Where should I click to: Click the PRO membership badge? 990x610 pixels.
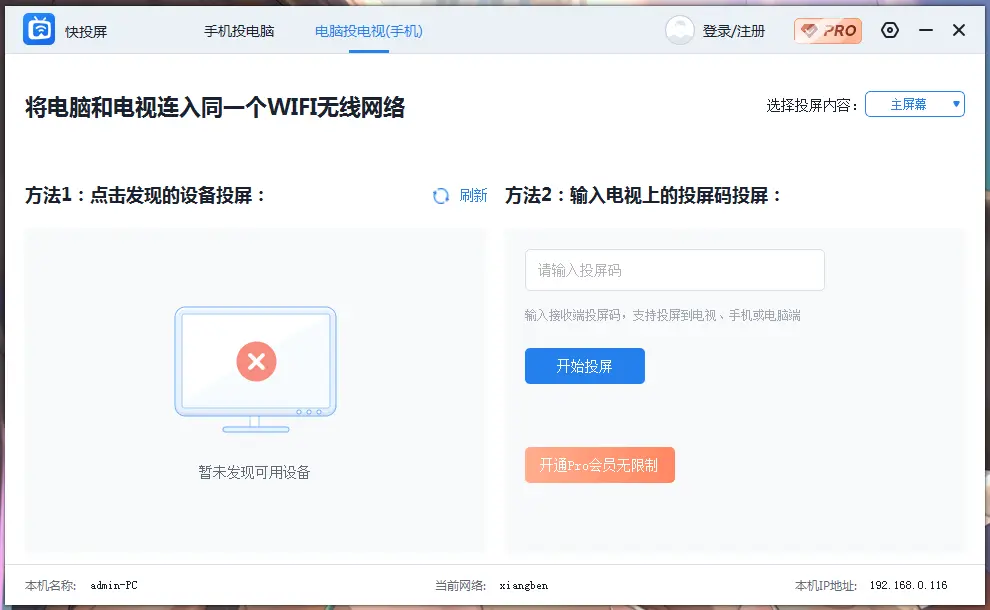tap(828, 30)
